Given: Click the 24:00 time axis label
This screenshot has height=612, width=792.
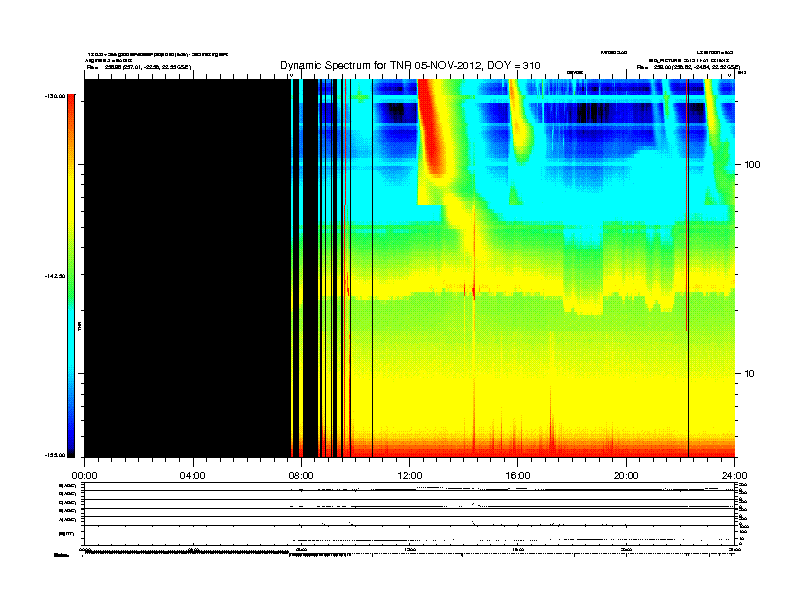Looking at the screenshot, I should (734, 476).
